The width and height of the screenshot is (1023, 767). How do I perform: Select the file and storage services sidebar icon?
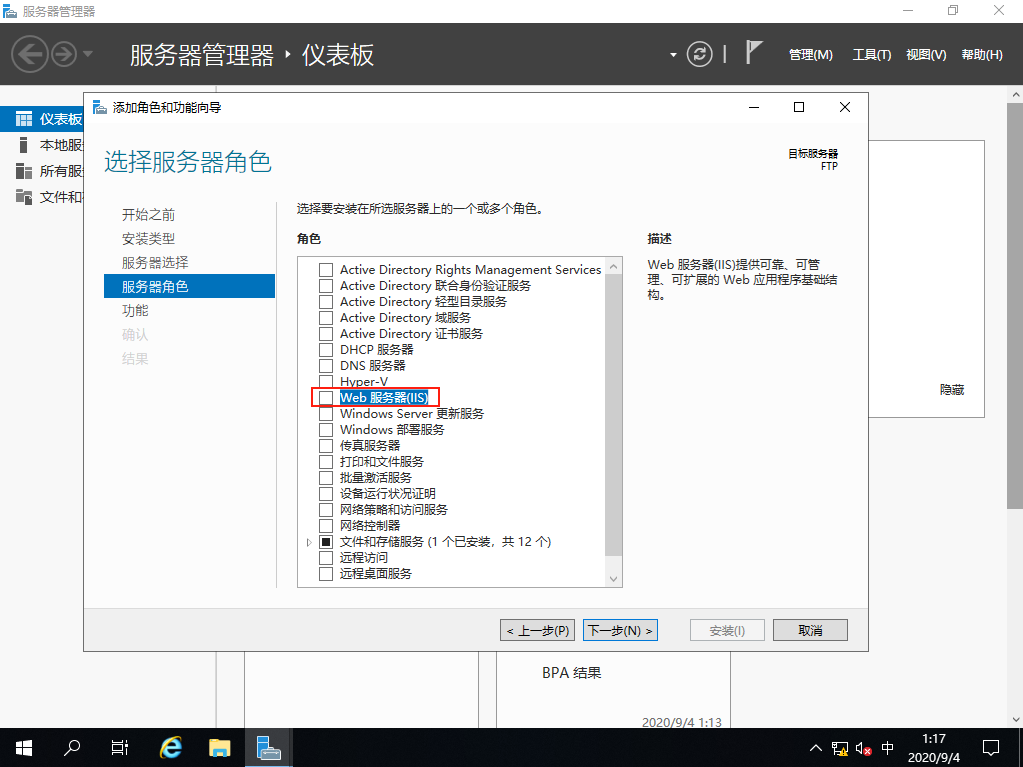pyautogui.click(x=23, y=197)
